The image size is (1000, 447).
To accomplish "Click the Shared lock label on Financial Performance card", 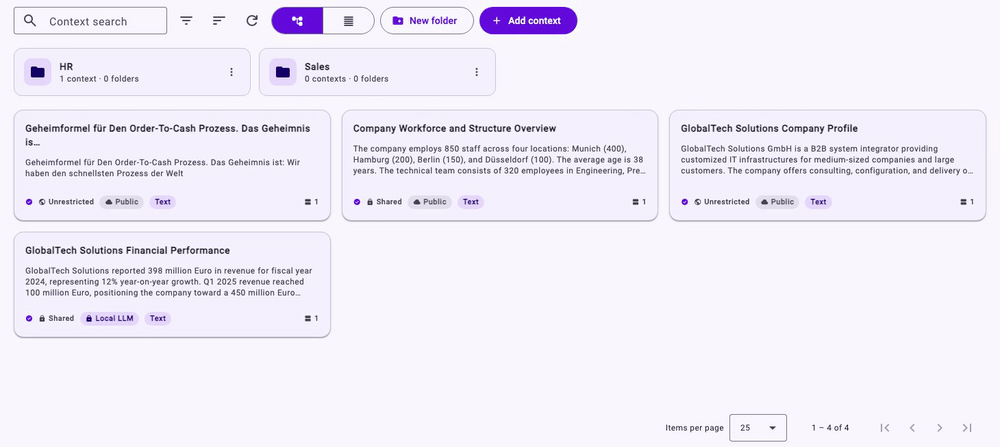I will 56,318.
